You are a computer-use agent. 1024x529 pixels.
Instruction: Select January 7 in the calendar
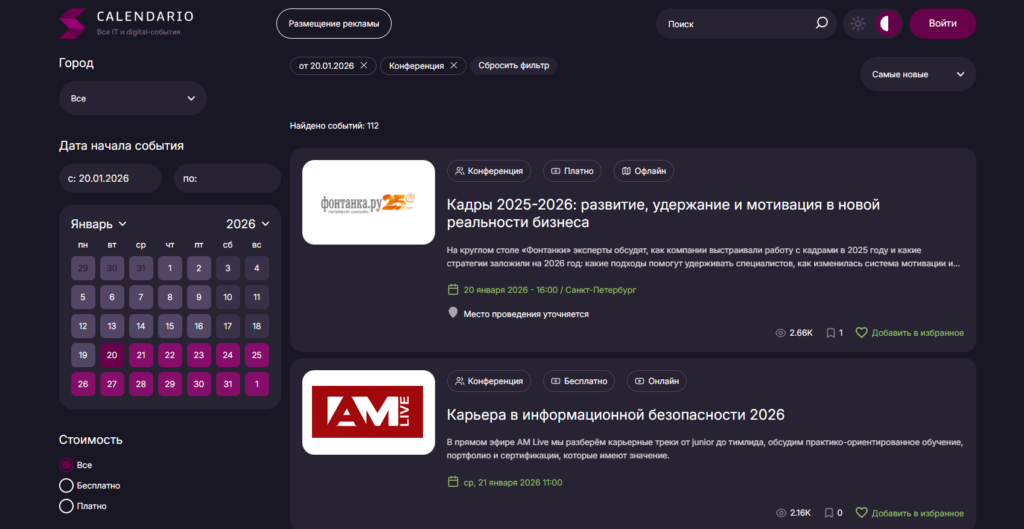click(x=141, y=297)
